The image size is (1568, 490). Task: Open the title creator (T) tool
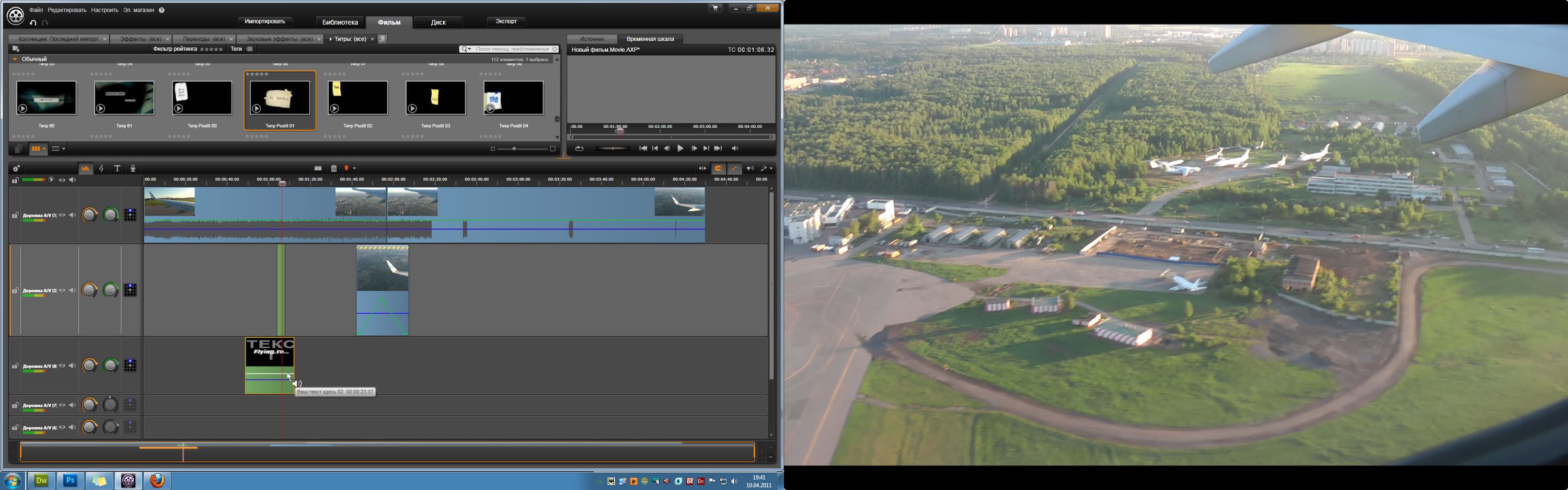coord(118,168)
